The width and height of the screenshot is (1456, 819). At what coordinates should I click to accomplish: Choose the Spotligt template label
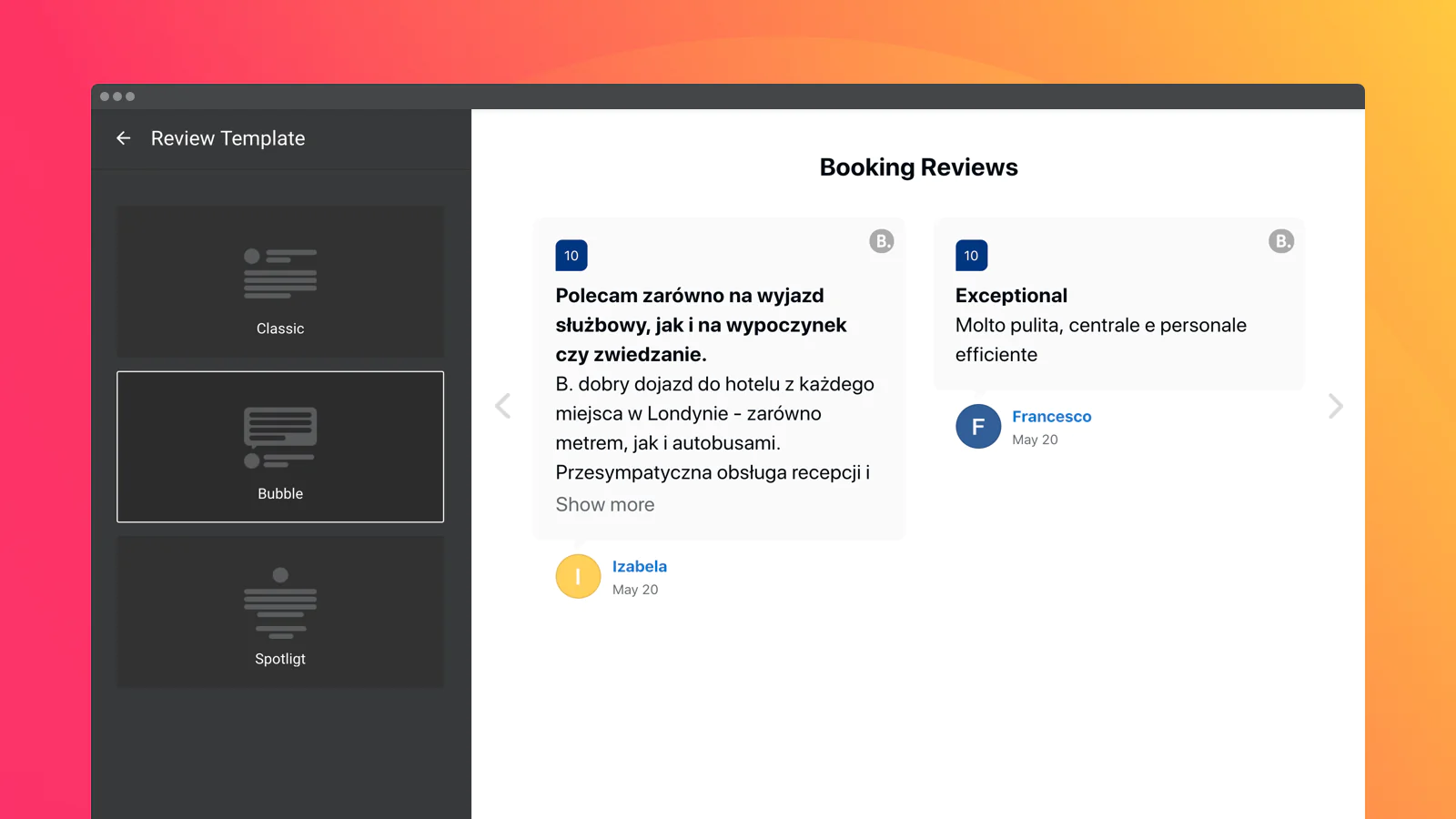[x=280, y=659]
